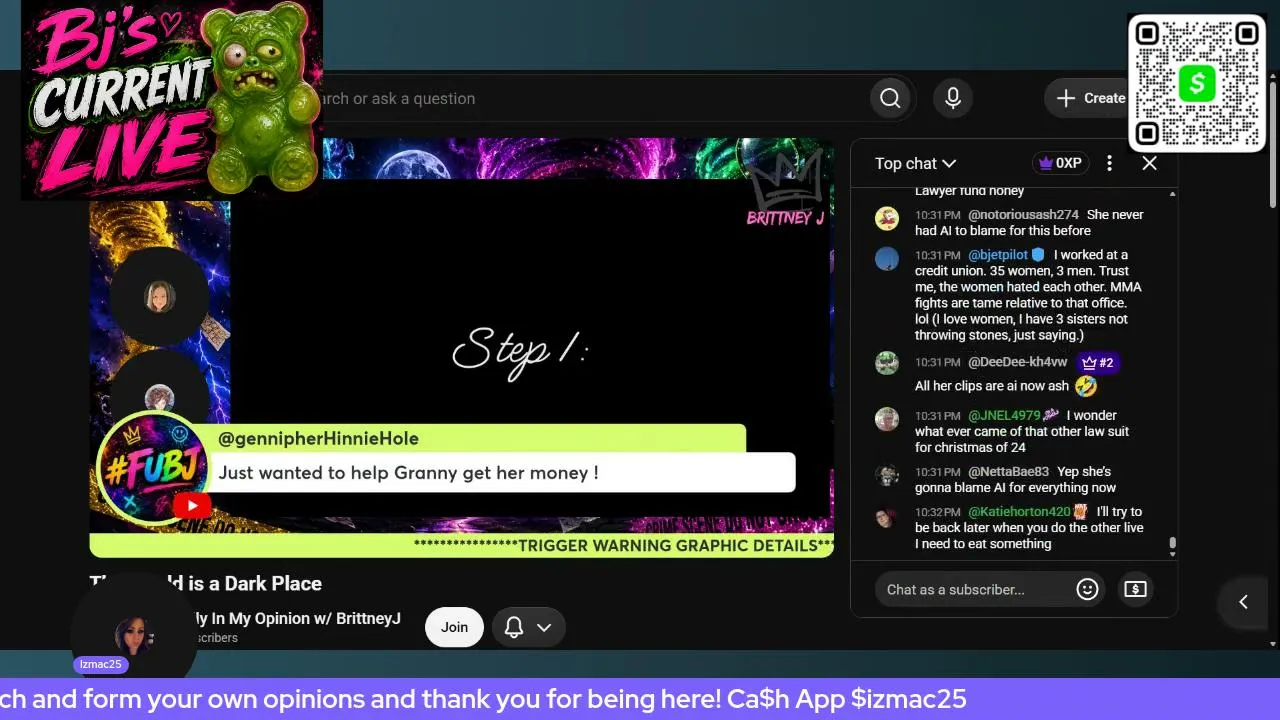Screen dimensions: 1280x720
Task: Click the notification bell icon
Action: [514, 627]
